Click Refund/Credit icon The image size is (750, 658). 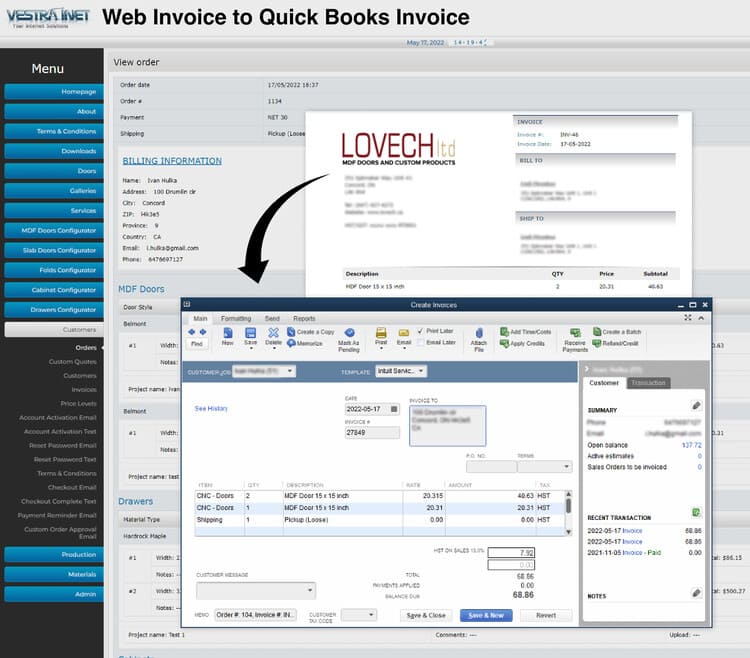coord(596,343)
